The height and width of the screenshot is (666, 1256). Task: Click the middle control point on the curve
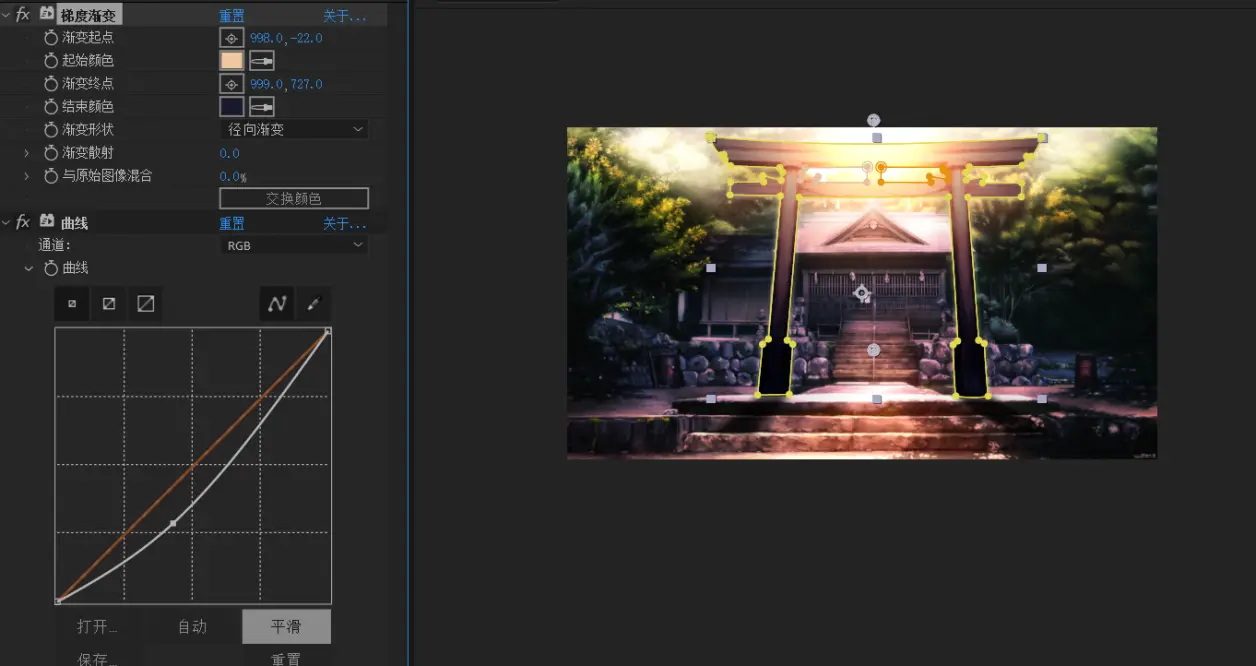tap(173, 523)
